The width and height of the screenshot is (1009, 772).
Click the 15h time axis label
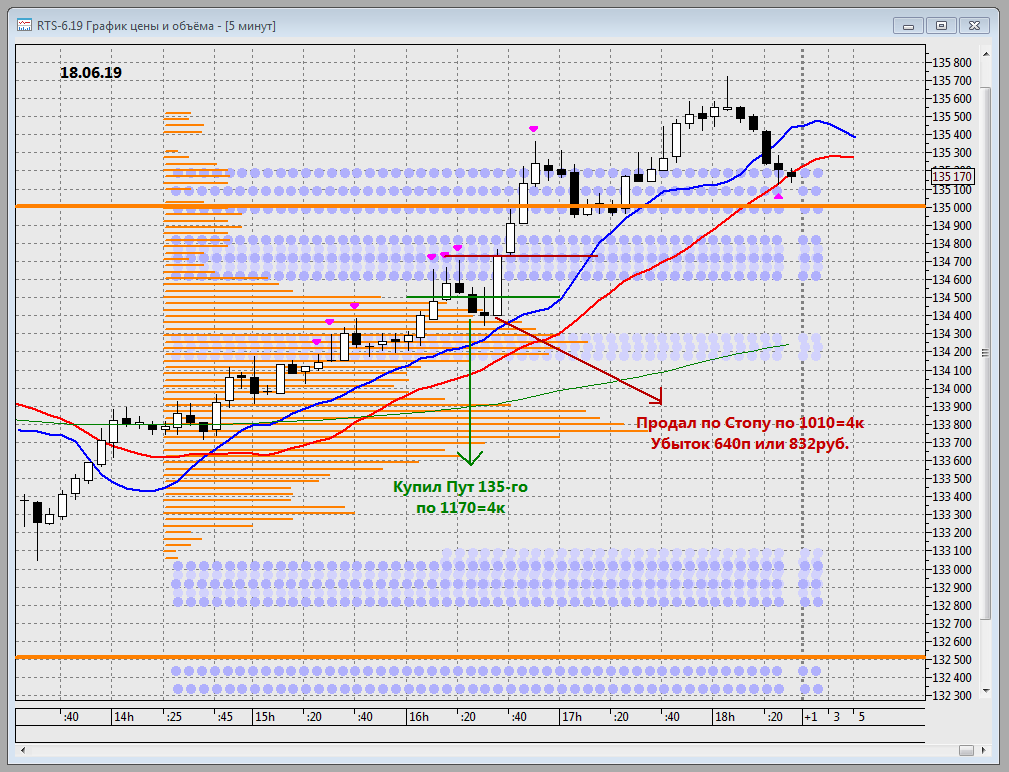click(264, 717)
